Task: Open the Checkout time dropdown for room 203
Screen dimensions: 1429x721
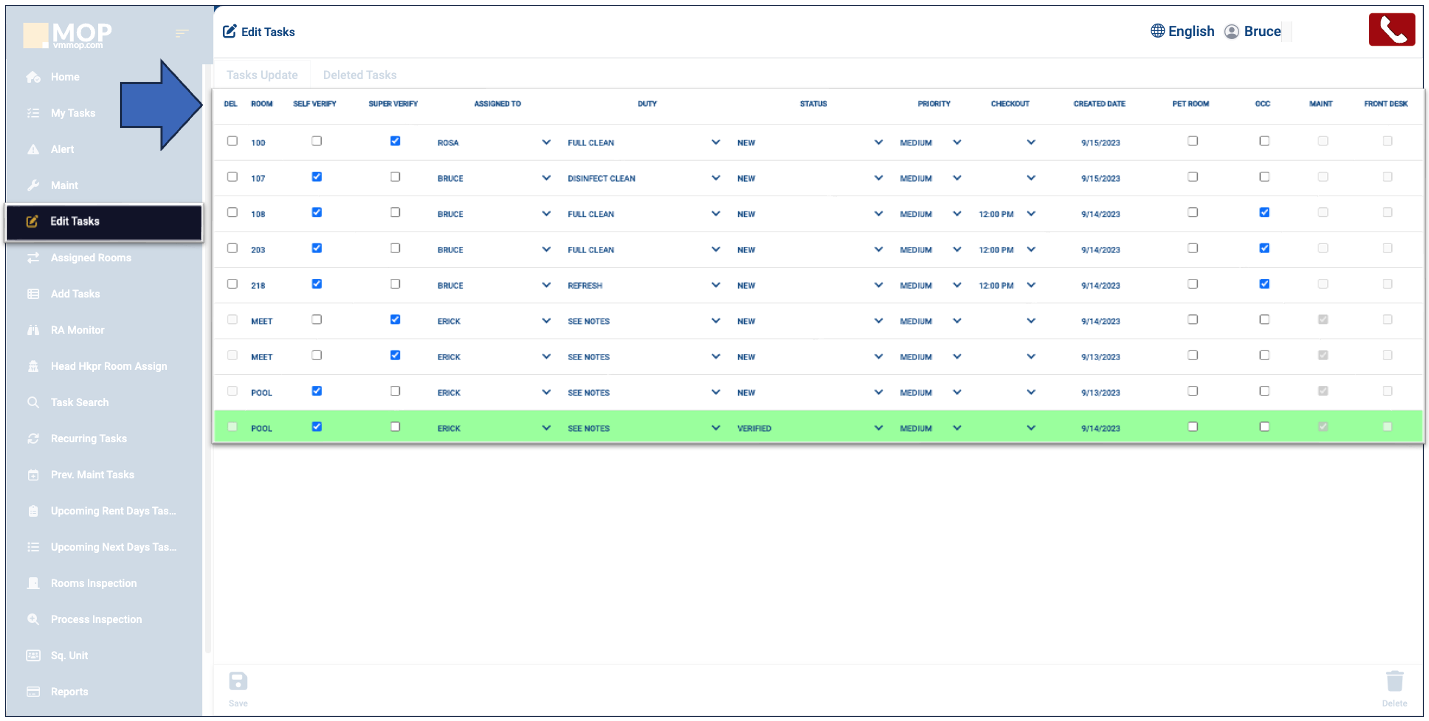Action: pos(1031,250)
